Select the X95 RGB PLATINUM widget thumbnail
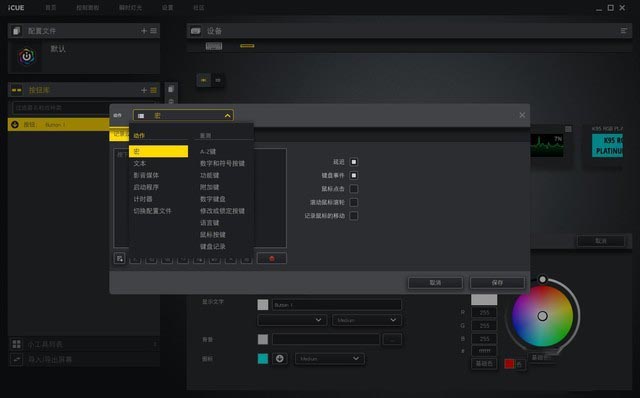Screen dimensions: 640x398 tap(607, 145)
